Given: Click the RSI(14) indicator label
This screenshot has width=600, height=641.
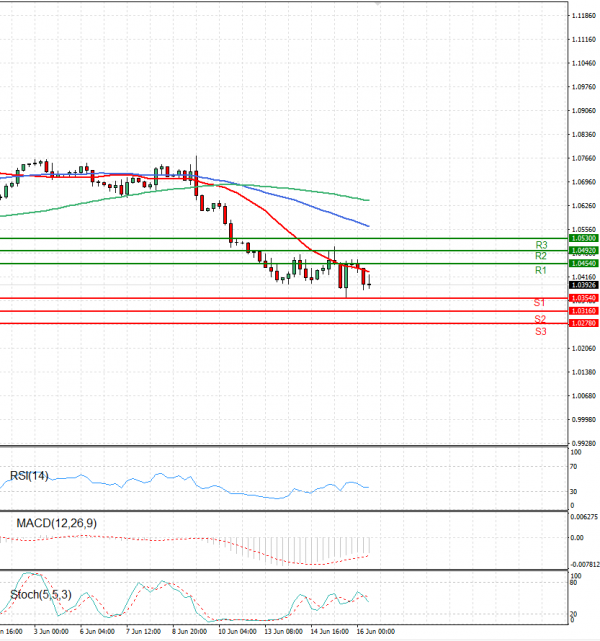Looking at the screenshot, I should click(29, 476).
